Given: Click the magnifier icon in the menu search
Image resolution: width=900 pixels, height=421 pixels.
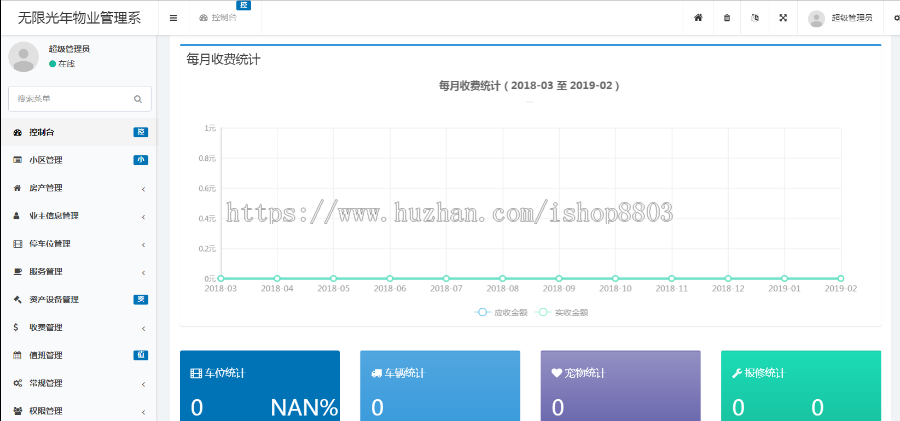Looking at the screenshot, I should (x=138, y=99).
